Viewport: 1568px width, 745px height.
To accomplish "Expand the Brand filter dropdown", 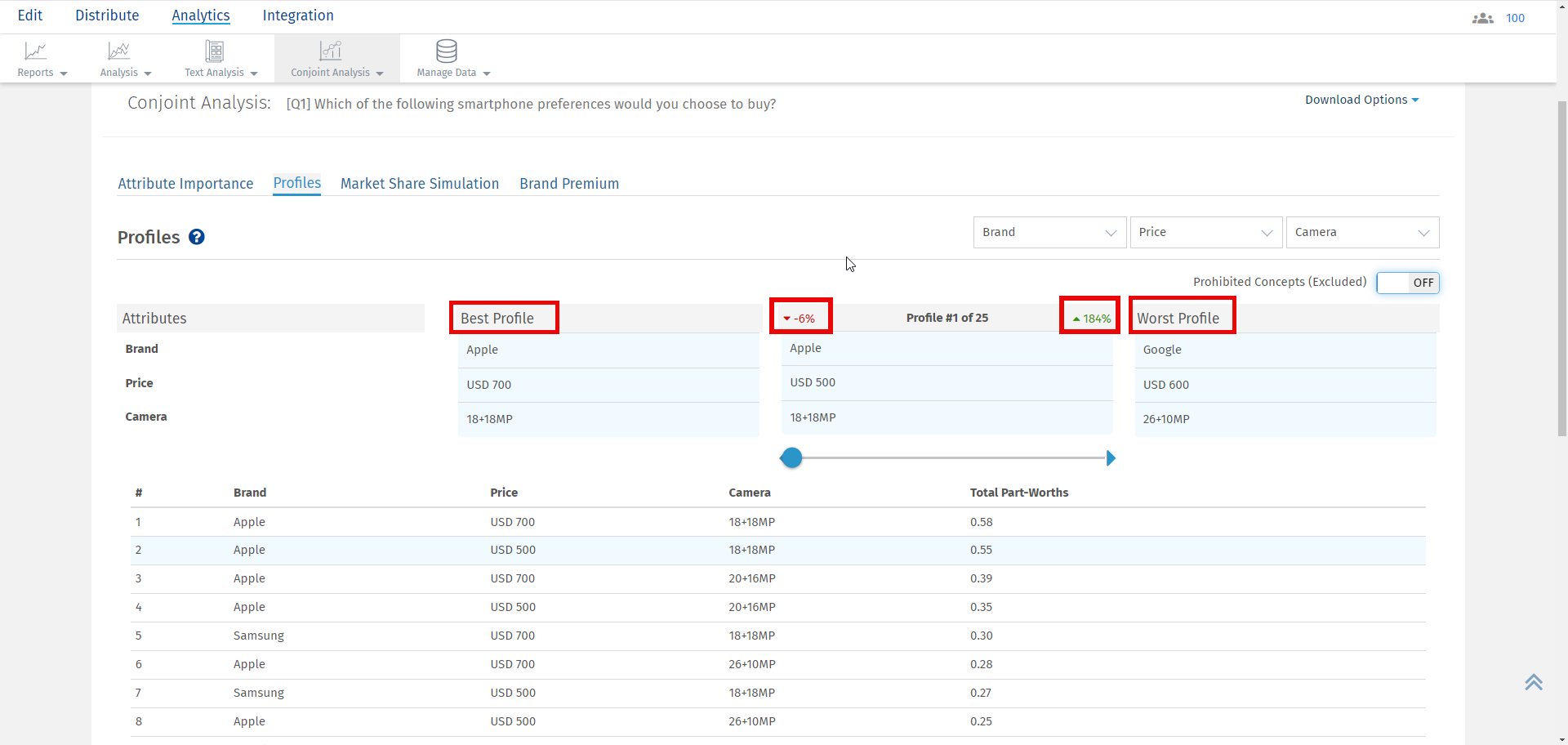I will tap(1049, 233).
